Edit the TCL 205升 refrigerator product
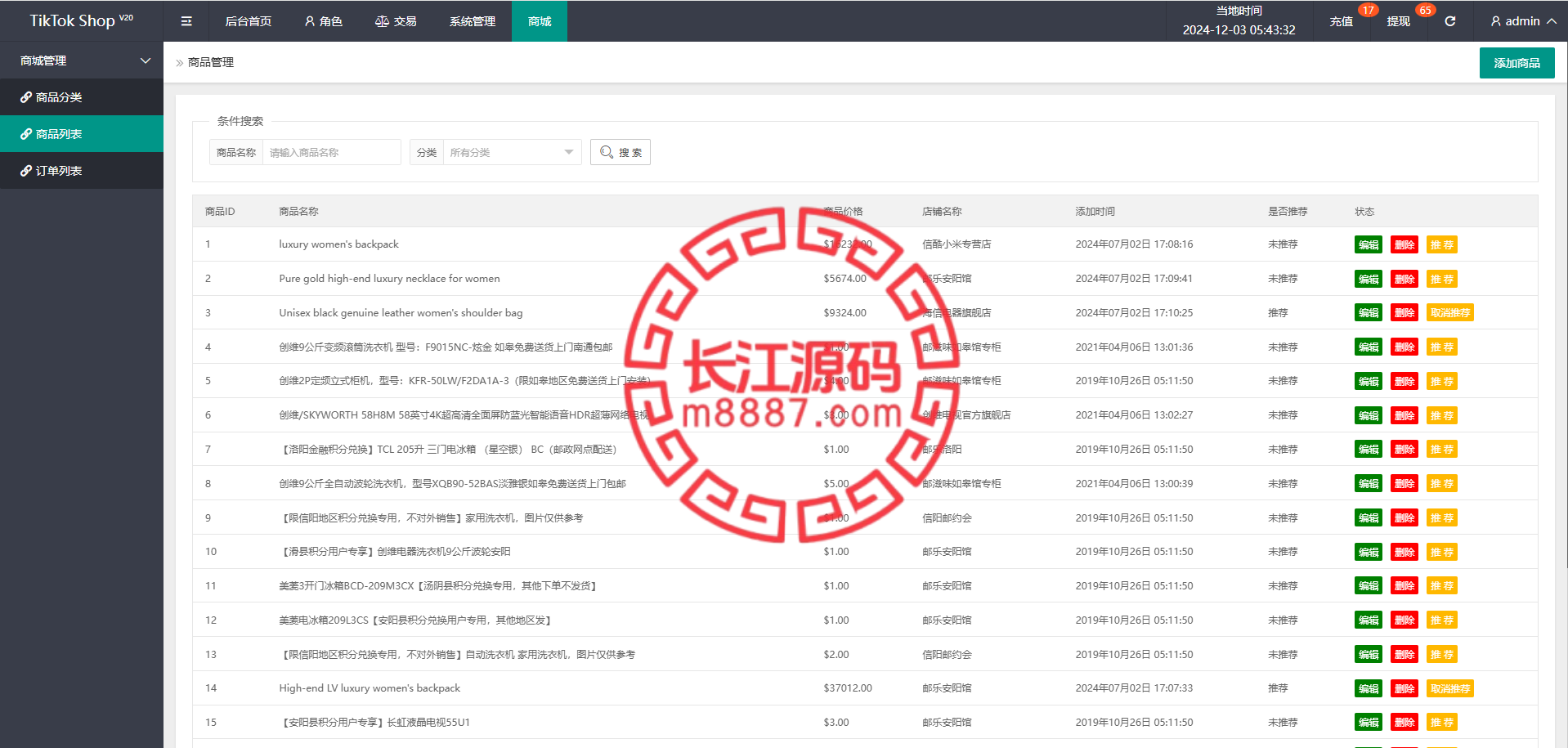This screenshot has height=748, width=1568. point(1369,449)
